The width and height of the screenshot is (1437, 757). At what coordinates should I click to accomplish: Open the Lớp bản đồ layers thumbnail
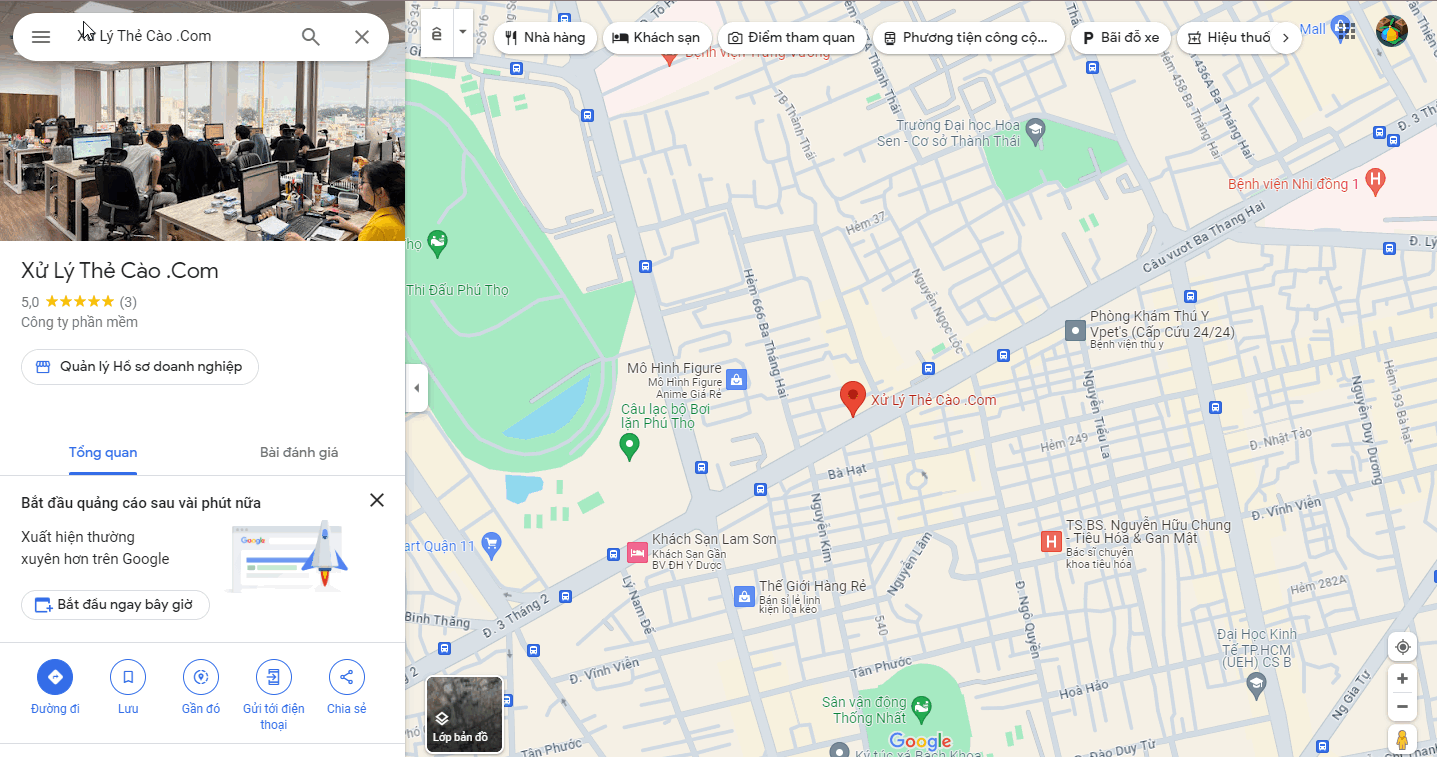pos(464,714)
